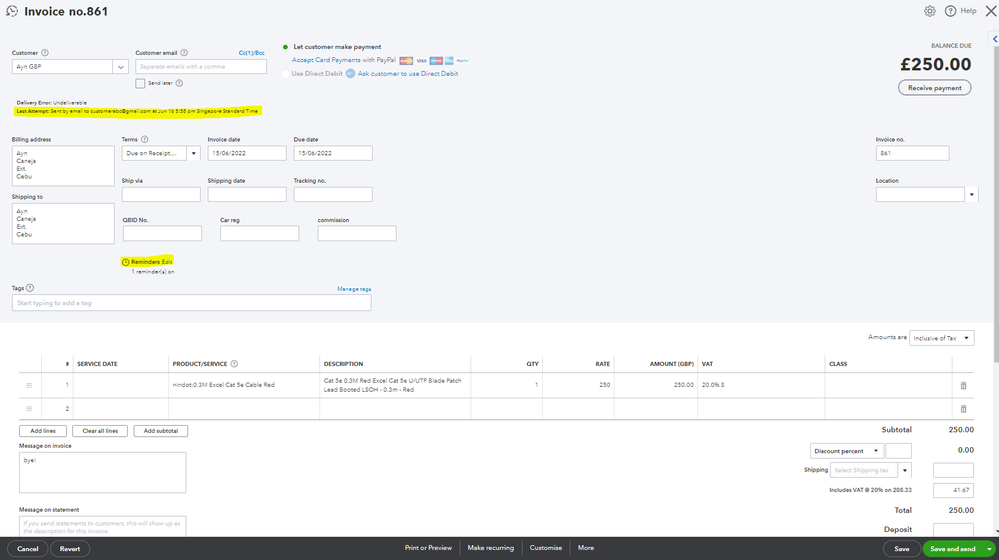Click the Clear all lines button
The height and width of the screenshot is (560, 999).
pos(100,431)
